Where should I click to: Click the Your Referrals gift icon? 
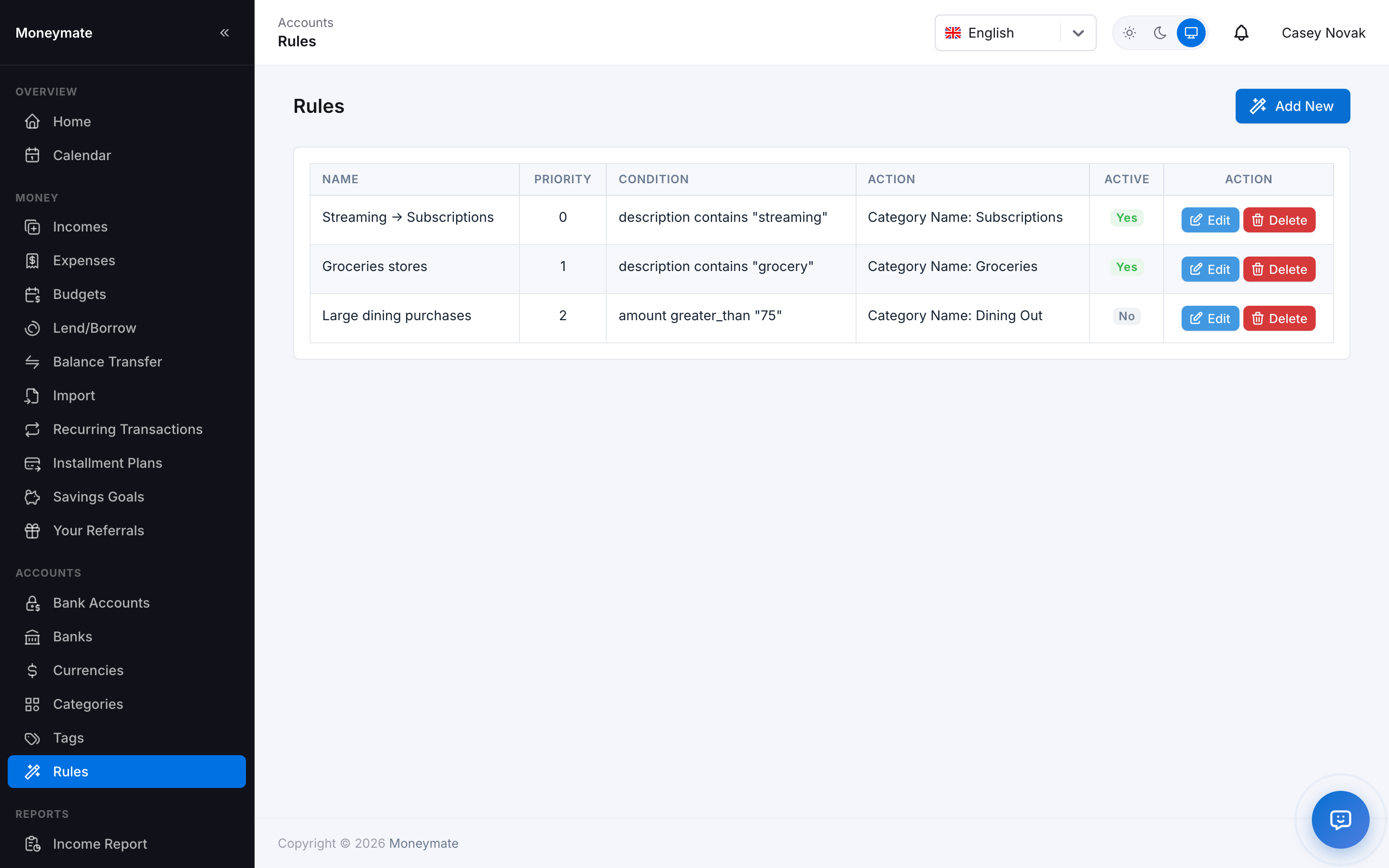[33, 530]
